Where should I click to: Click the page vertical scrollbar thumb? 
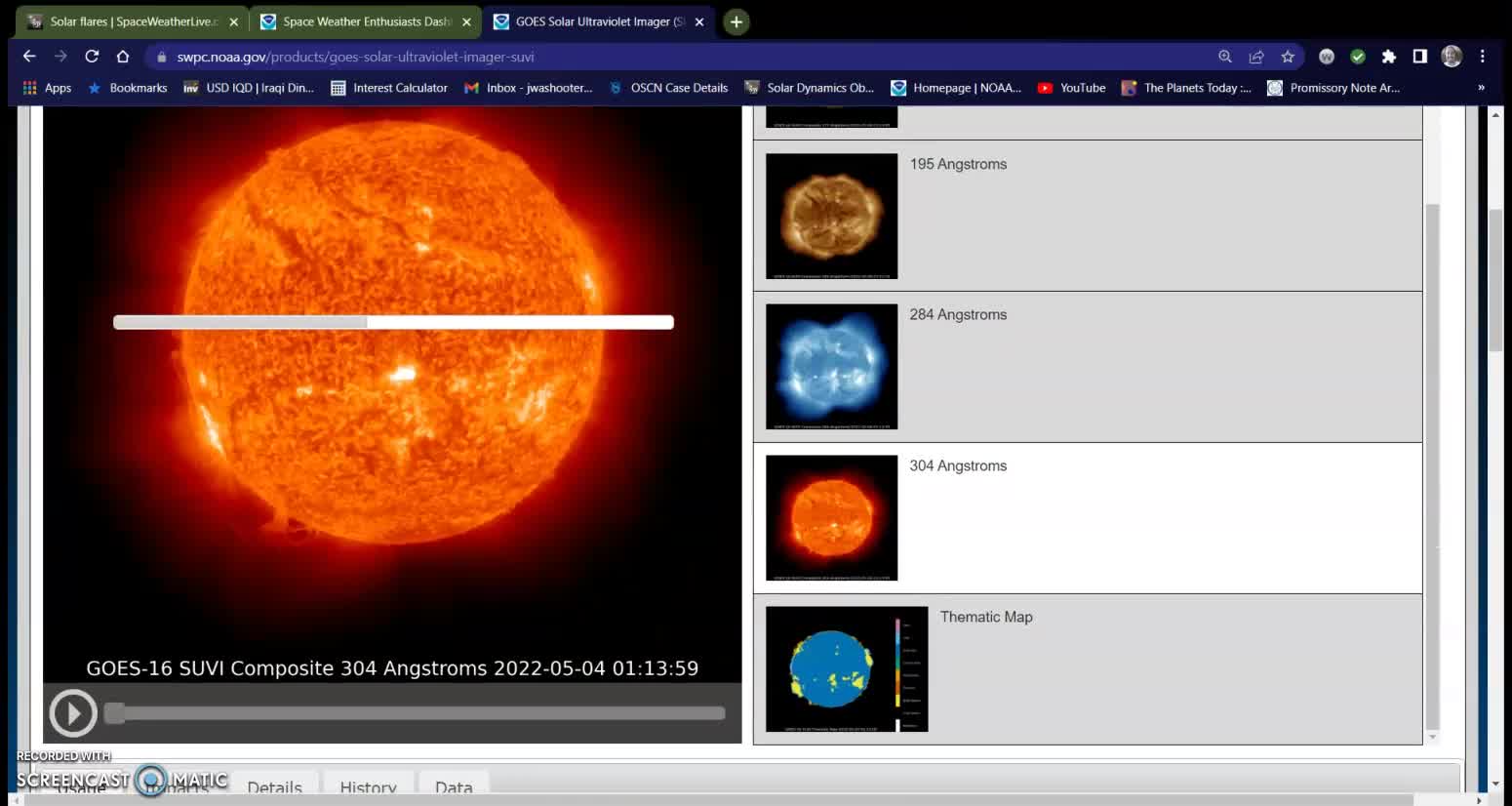click(1495, 280)
